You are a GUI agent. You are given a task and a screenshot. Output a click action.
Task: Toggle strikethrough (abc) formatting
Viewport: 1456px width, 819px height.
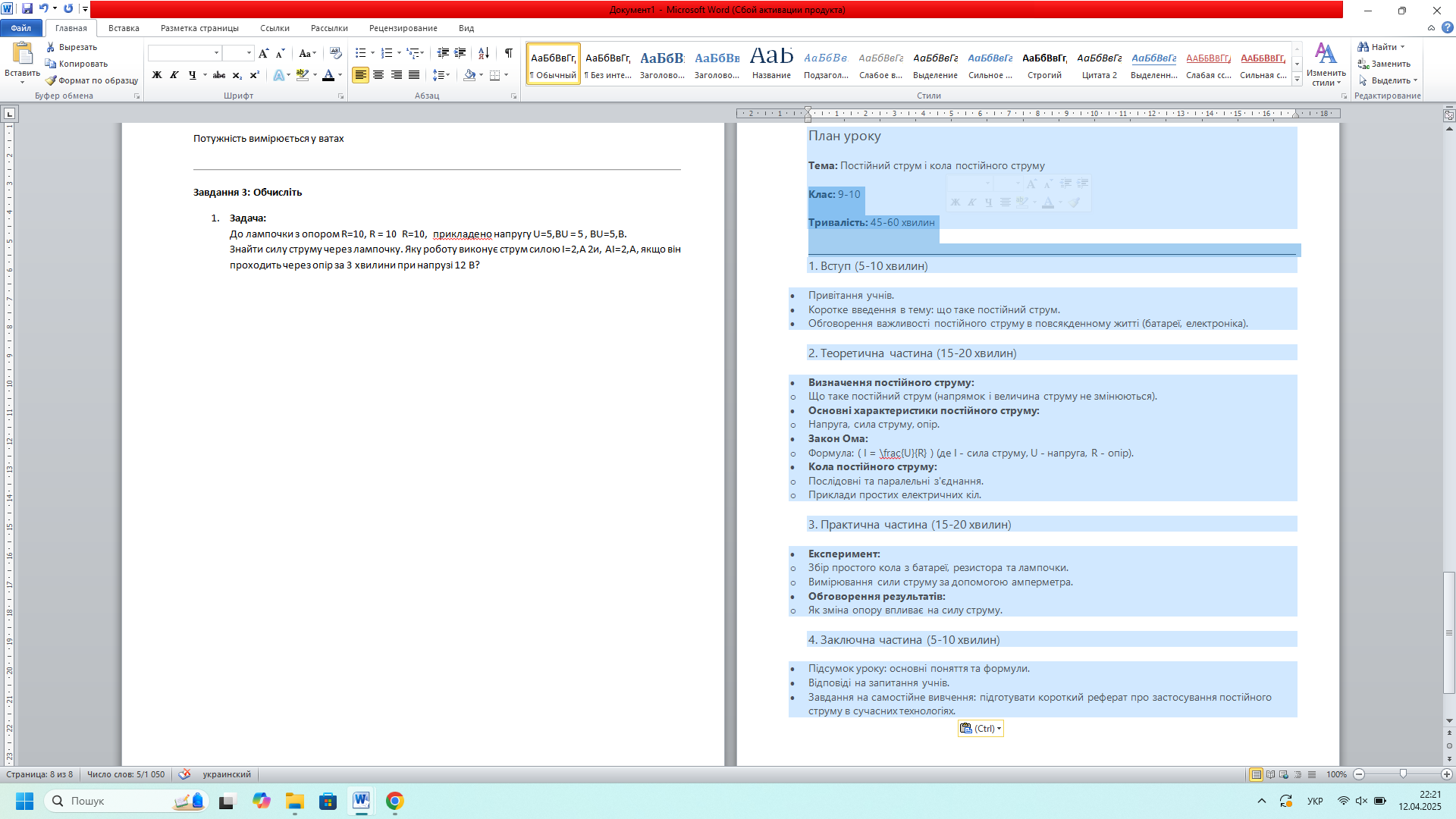(x=219, y=75)
